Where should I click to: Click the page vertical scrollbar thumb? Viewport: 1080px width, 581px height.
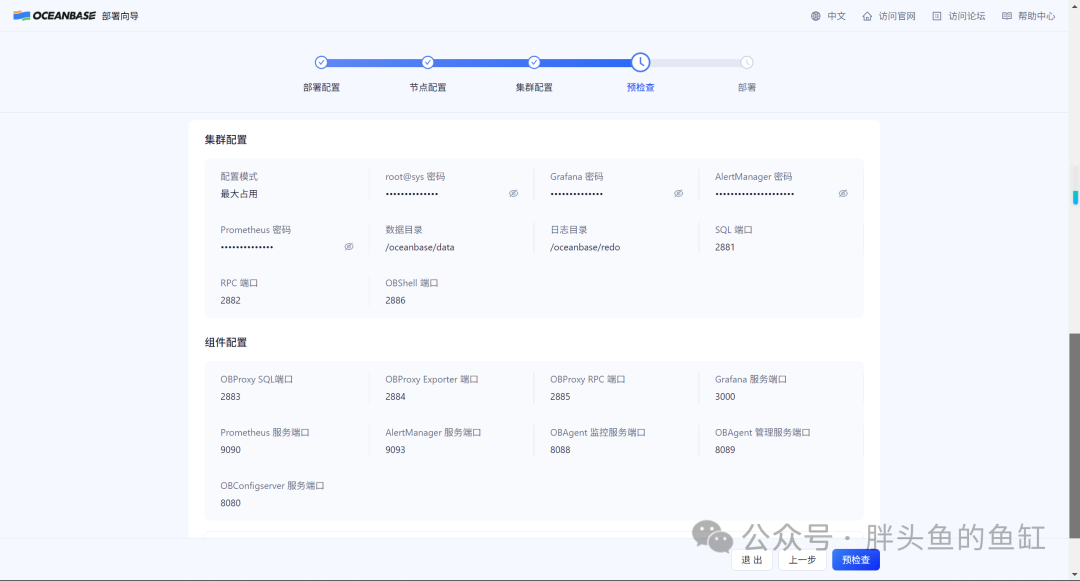pyautogui.click(x=1074, y=436)
